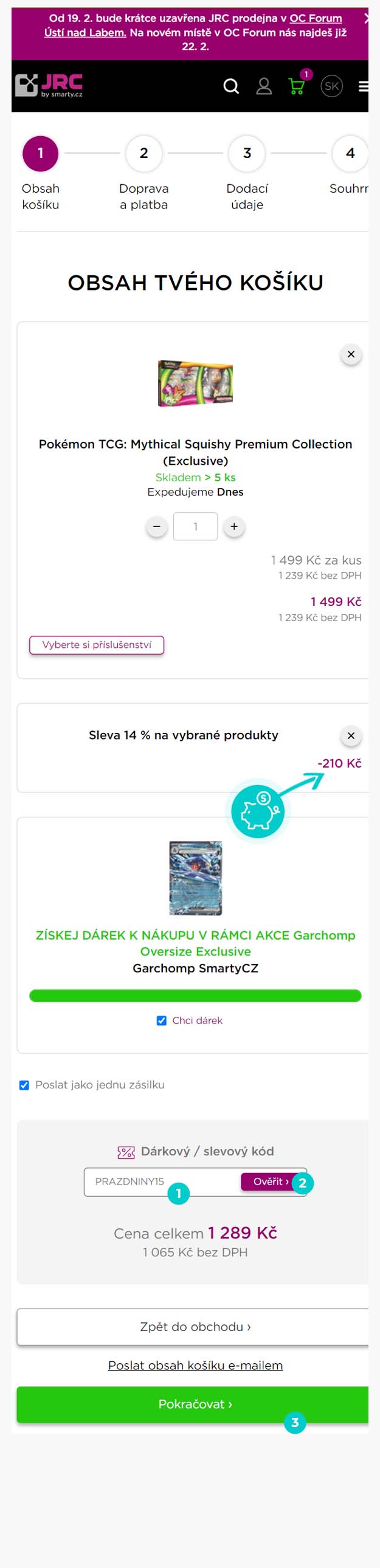Open the search magnifier icon
This screenshot has height=1568, width=380.
point(231,86)
